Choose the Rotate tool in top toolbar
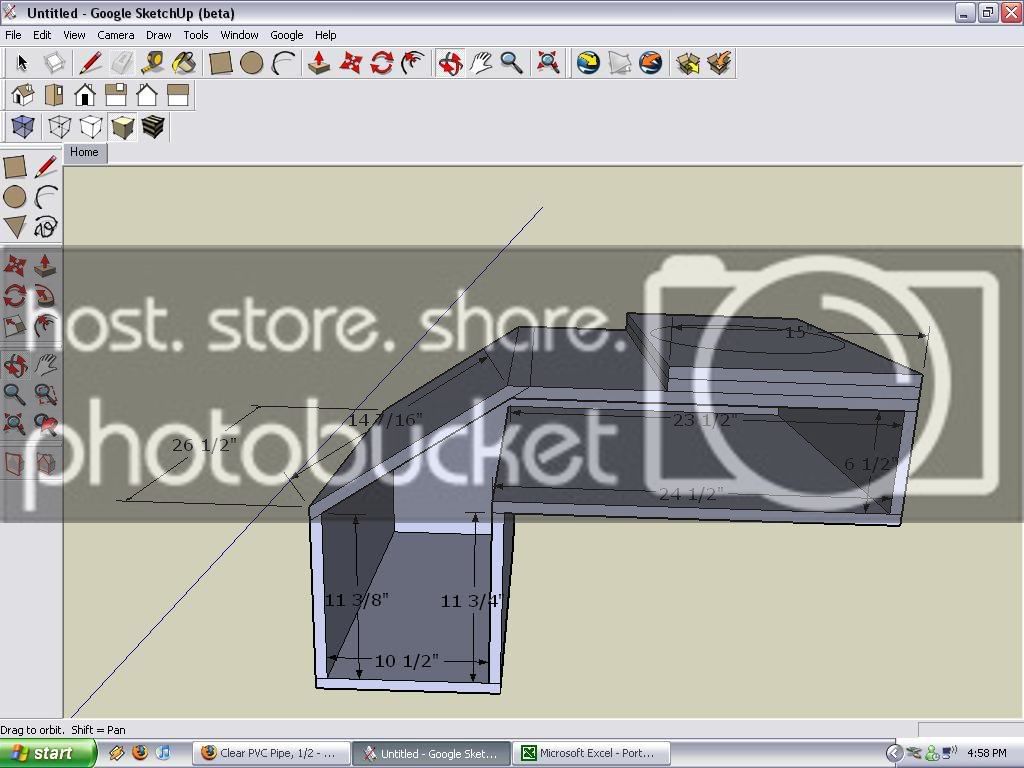 381,63
